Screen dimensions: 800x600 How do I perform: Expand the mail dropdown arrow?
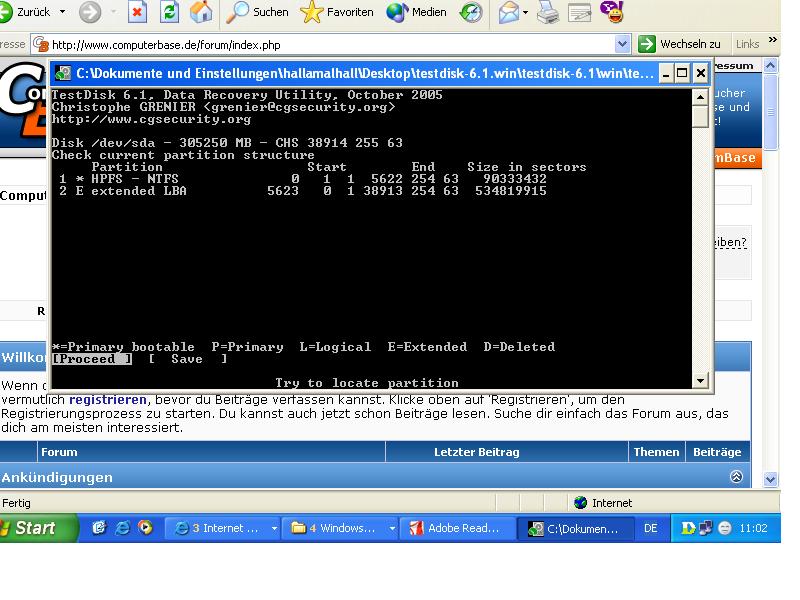[526, 13]
